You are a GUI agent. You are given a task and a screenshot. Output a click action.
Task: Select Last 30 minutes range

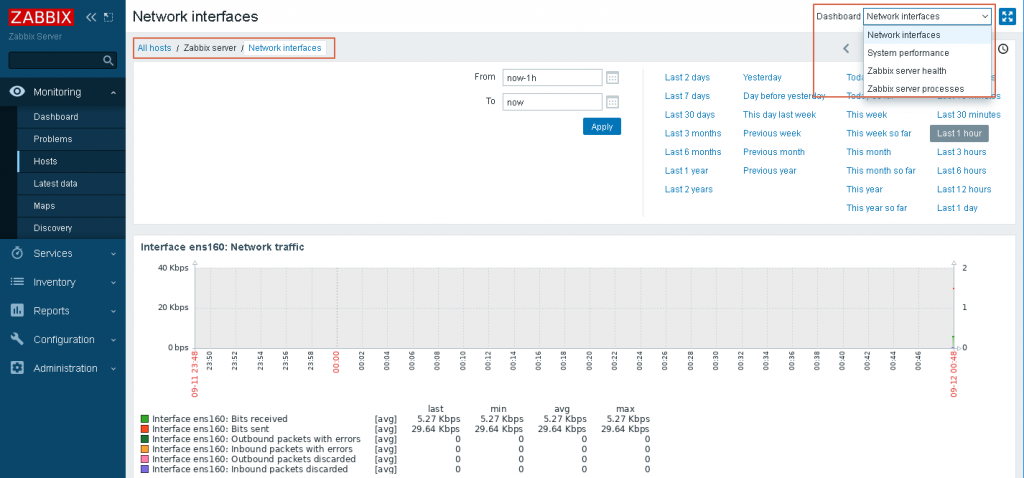[x=968, y=114]
